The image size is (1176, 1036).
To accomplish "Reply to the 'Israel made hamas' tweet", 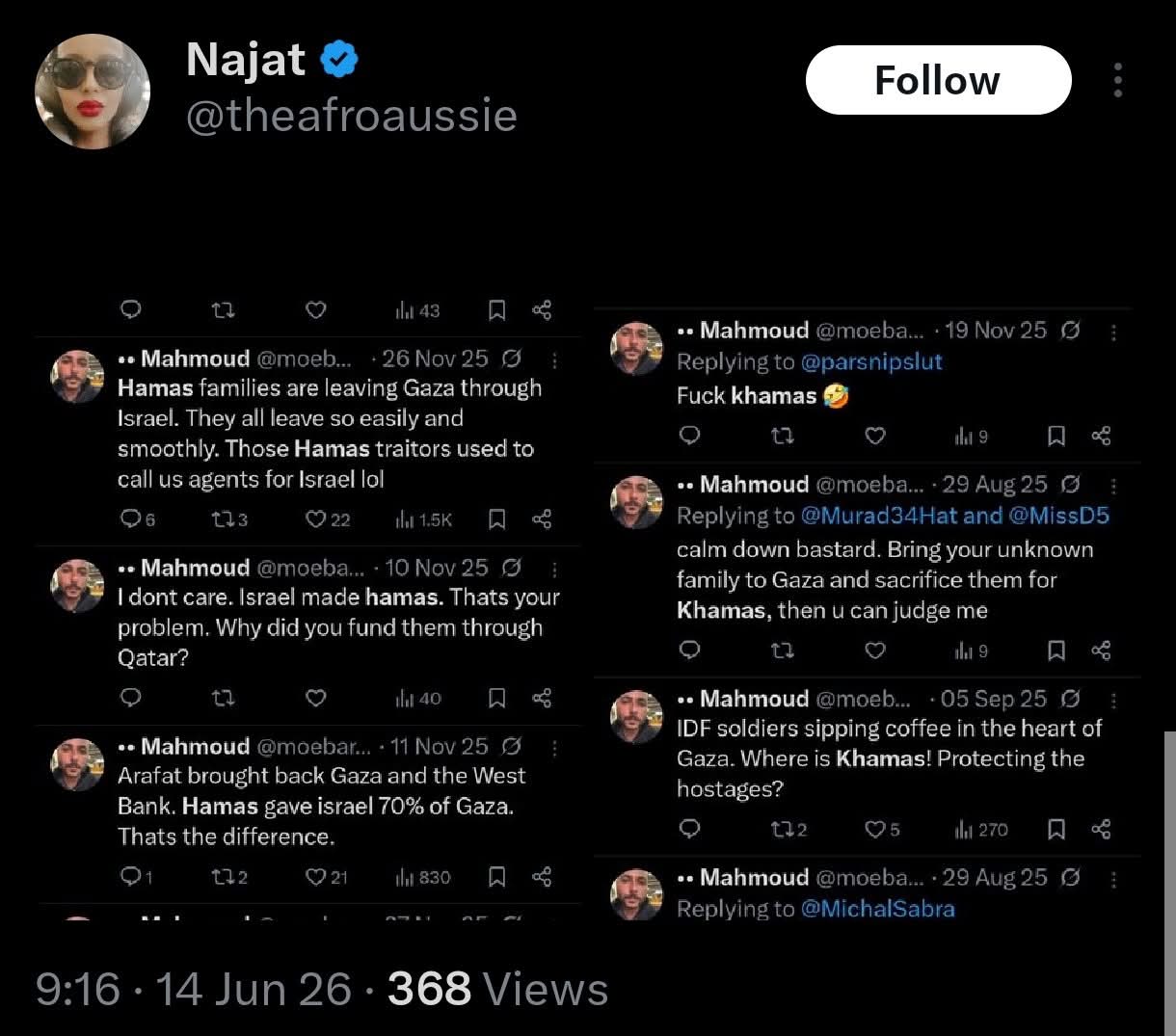I will 131,698.
